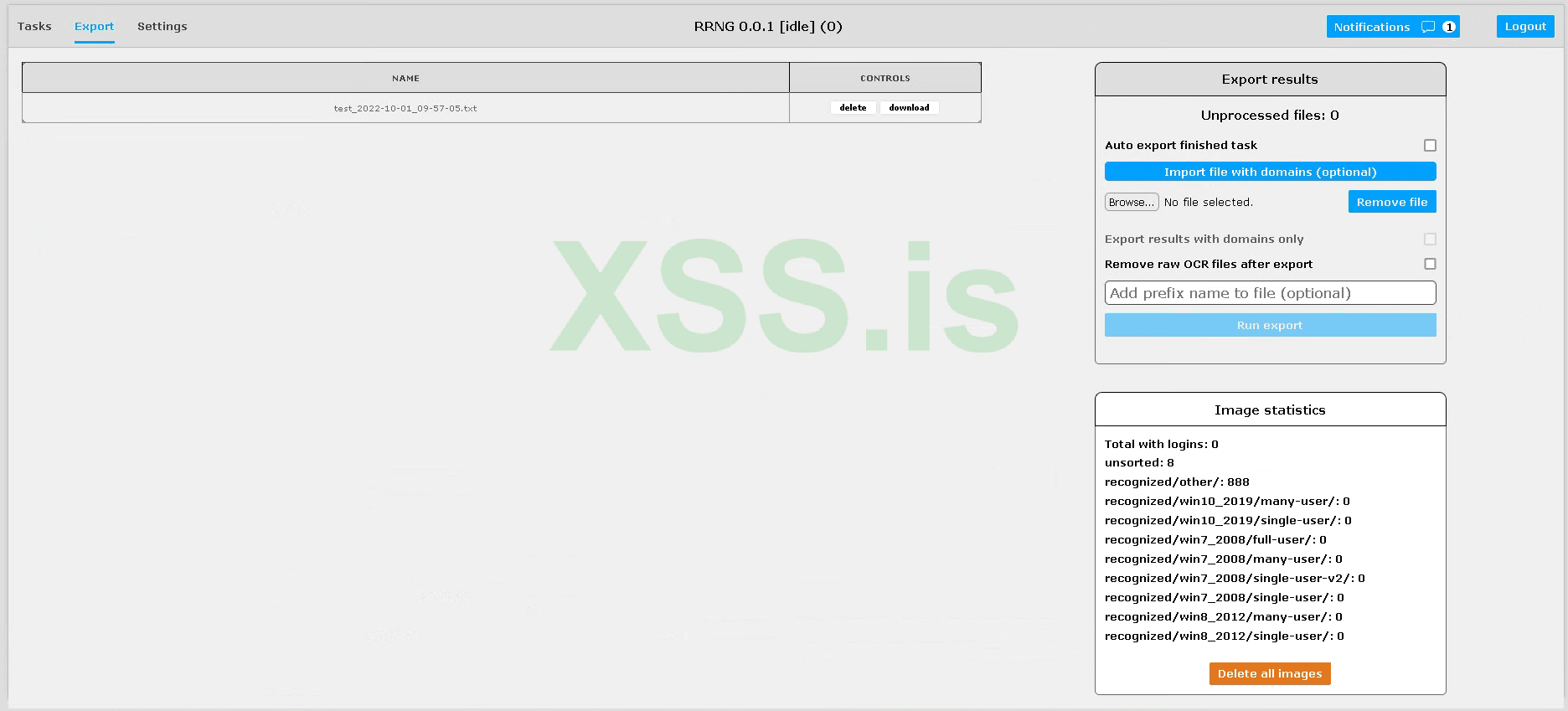Click the Run export button
Image resolution: width=1568 pixels, height=711 pixels.
tap(1270, 325)
